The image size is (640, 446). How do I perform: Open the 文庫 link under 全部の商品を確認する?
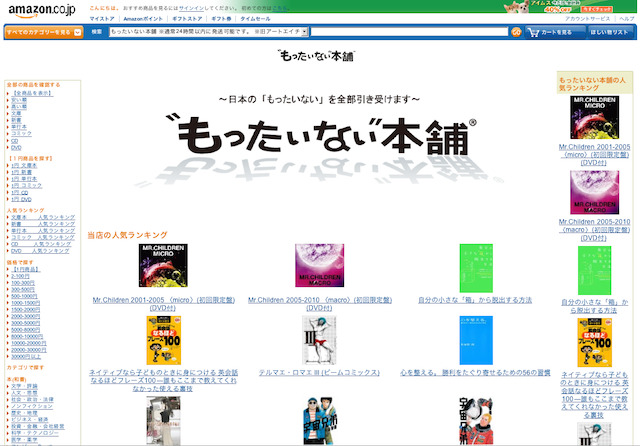coord(16,113)
